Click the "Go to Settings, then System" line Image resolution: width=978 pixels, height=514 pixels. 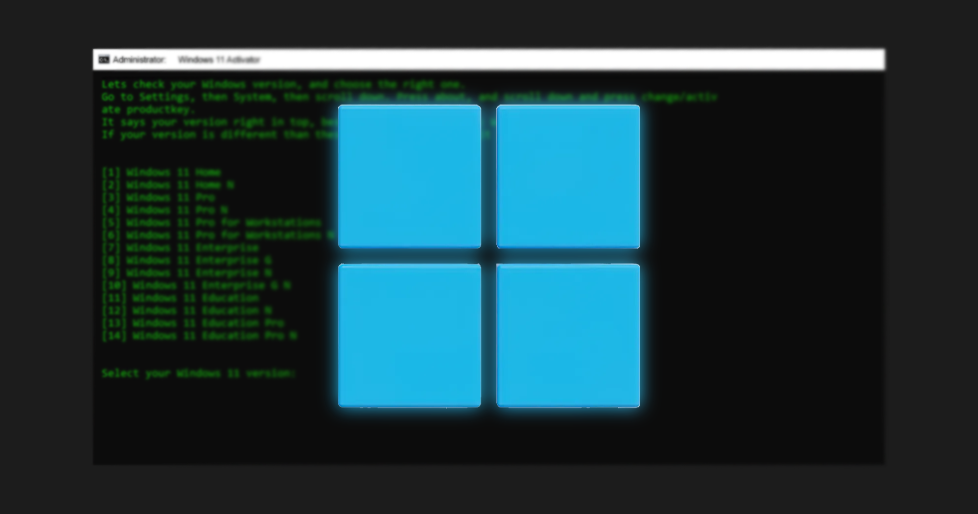(410, 97)
